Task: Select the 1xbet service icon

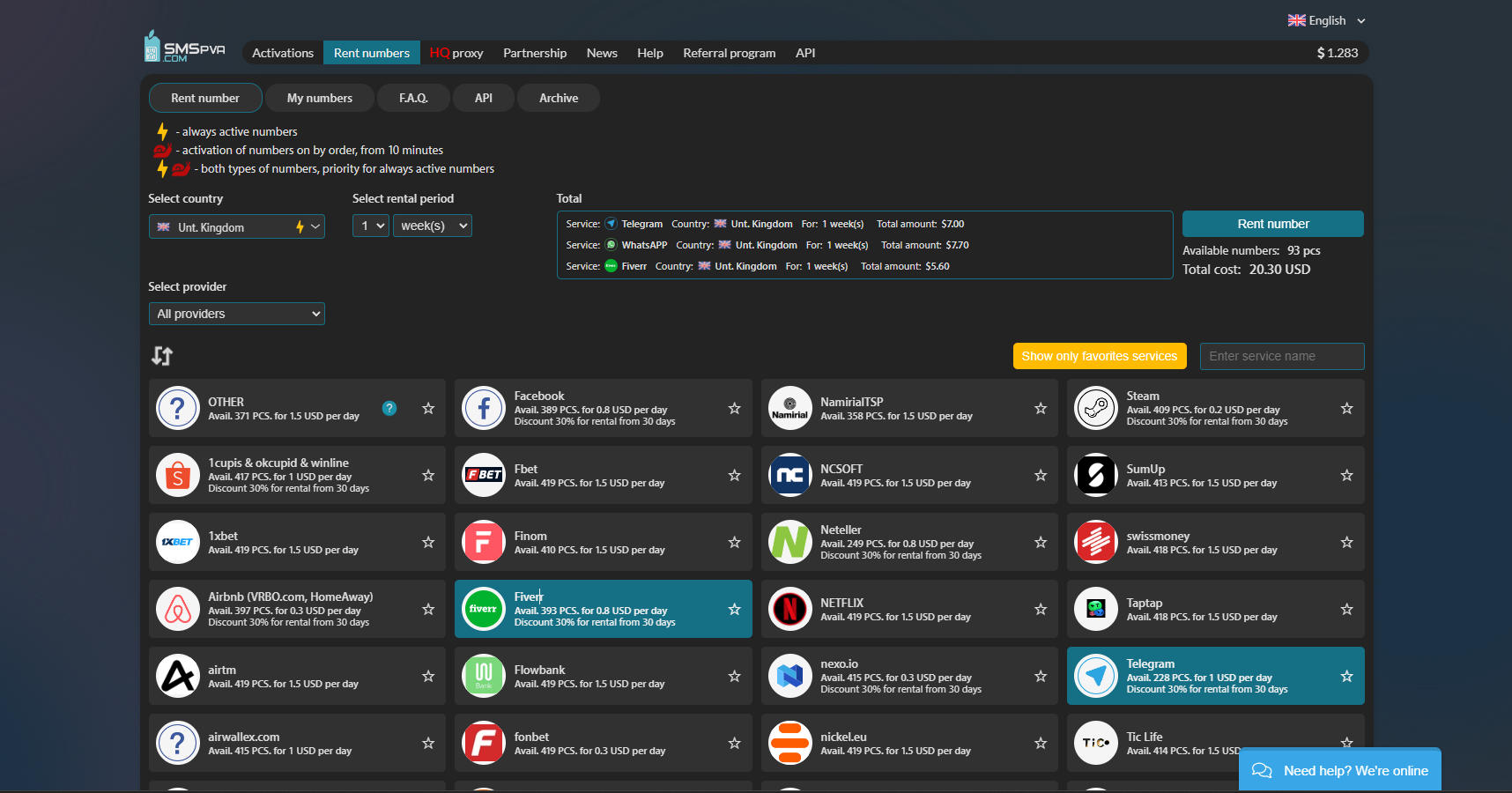Action: tap(178, 542)
